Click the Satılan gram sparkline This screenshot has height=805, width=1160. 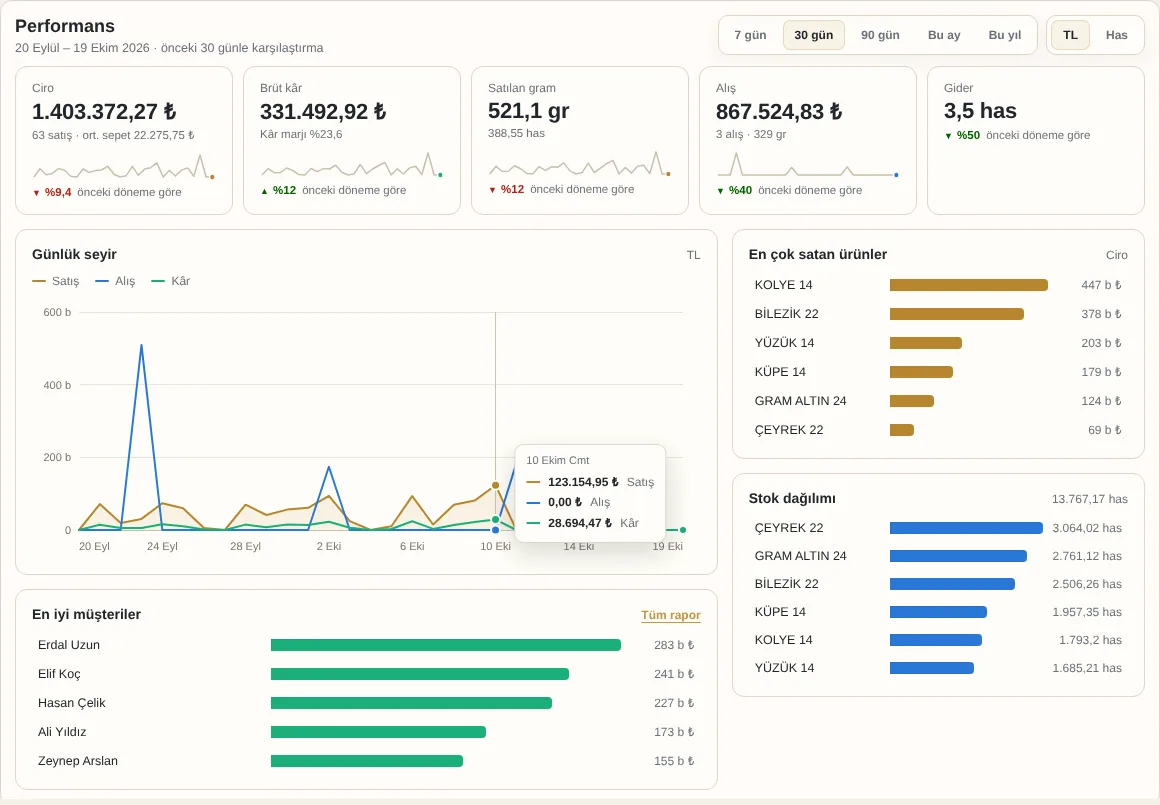click(580, 164)
